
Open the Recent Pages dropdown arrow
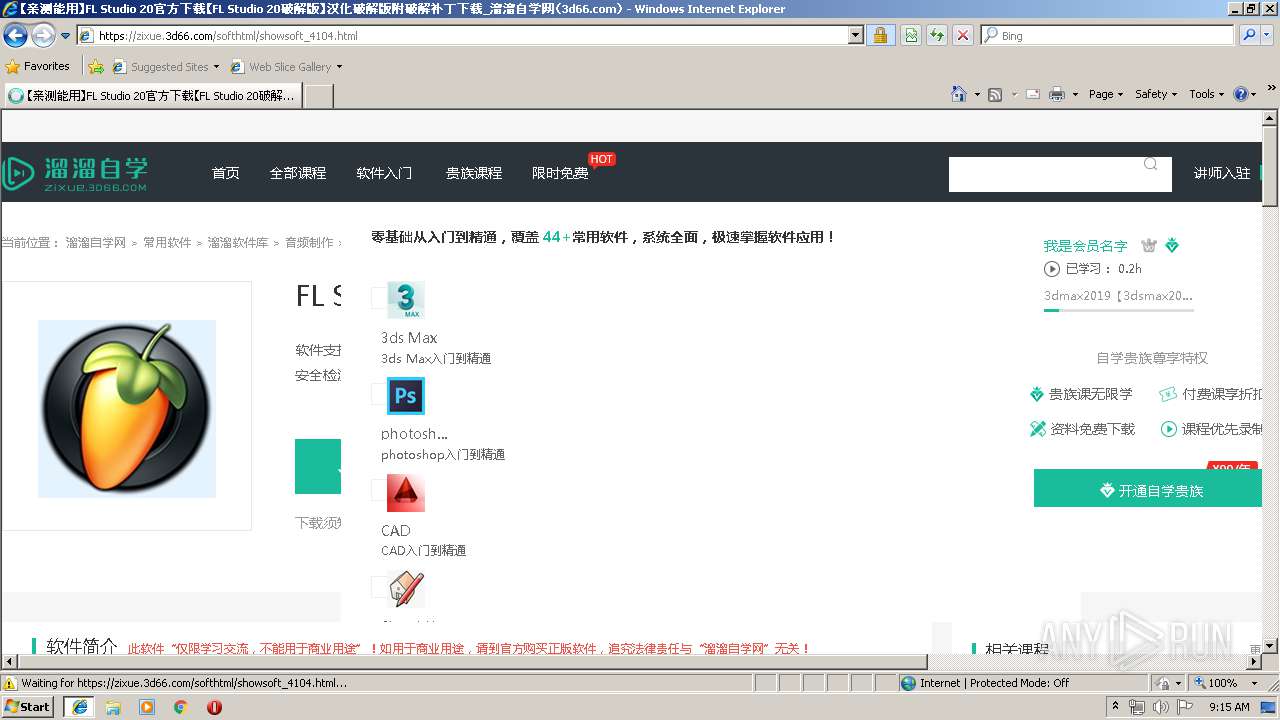point(65,36)
